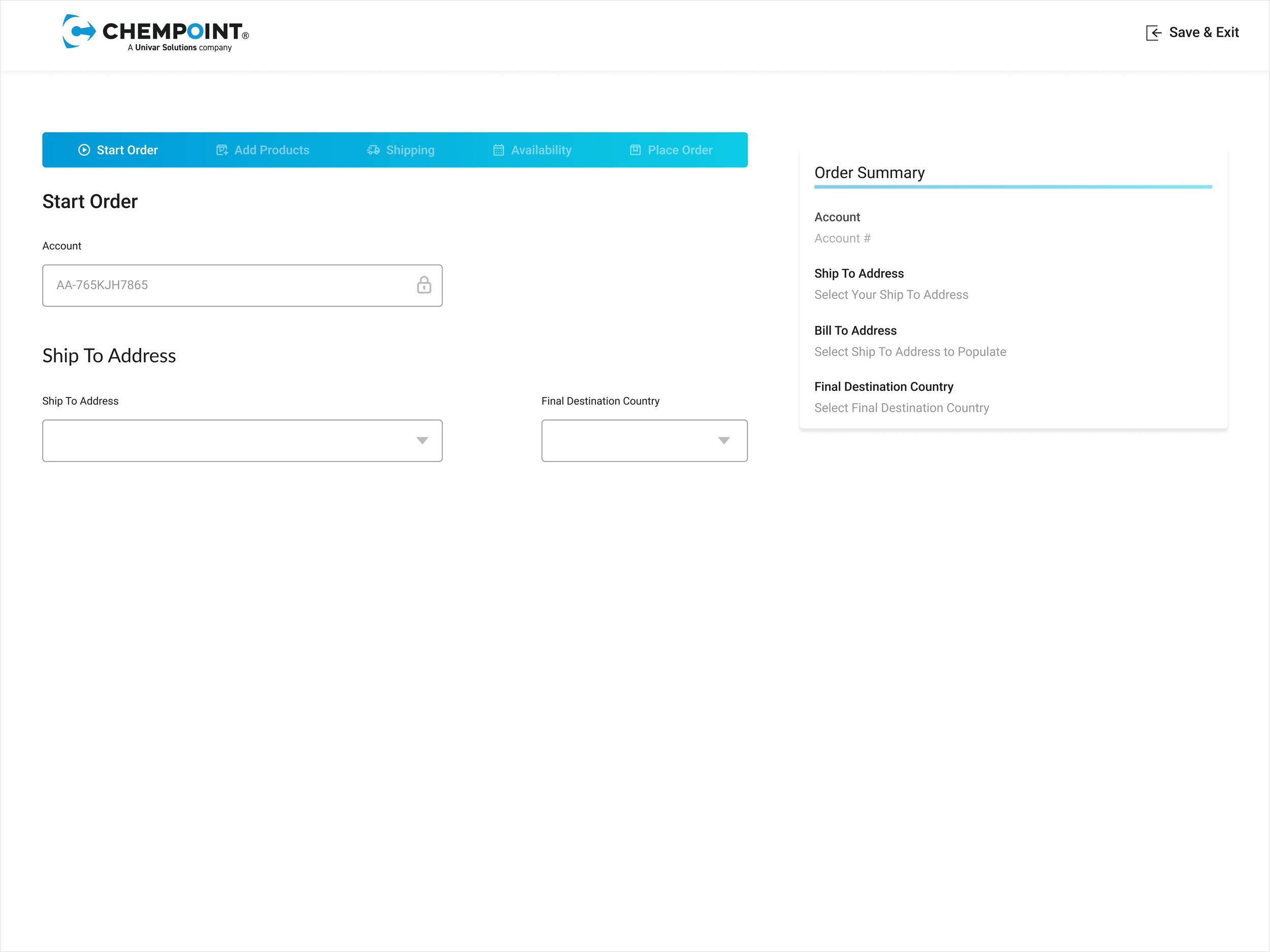Click the Order Summary heading

pyautogui.click(x=869, y=173)
